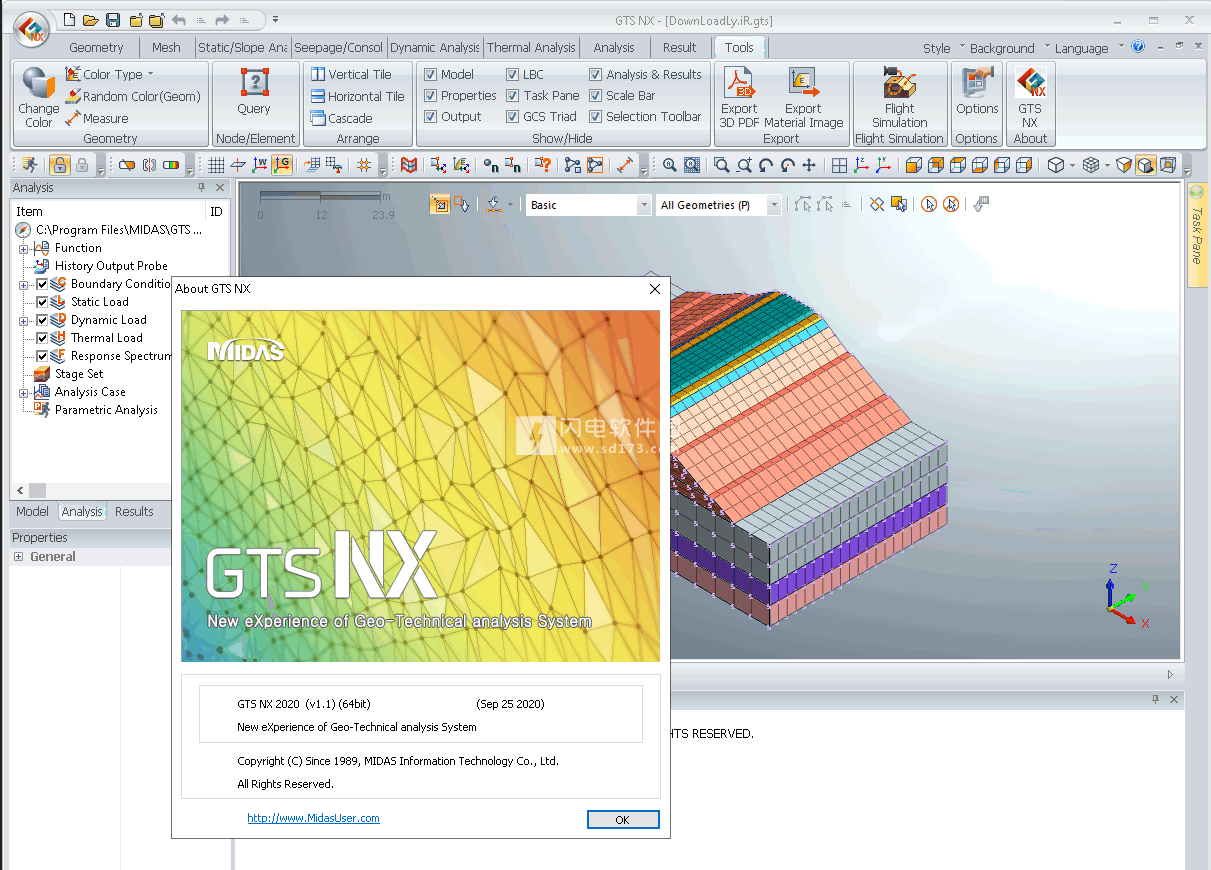The width and height of the screenshot is (1211, 870).
Task: Select the Measure tool
Action: pos(96,118)
